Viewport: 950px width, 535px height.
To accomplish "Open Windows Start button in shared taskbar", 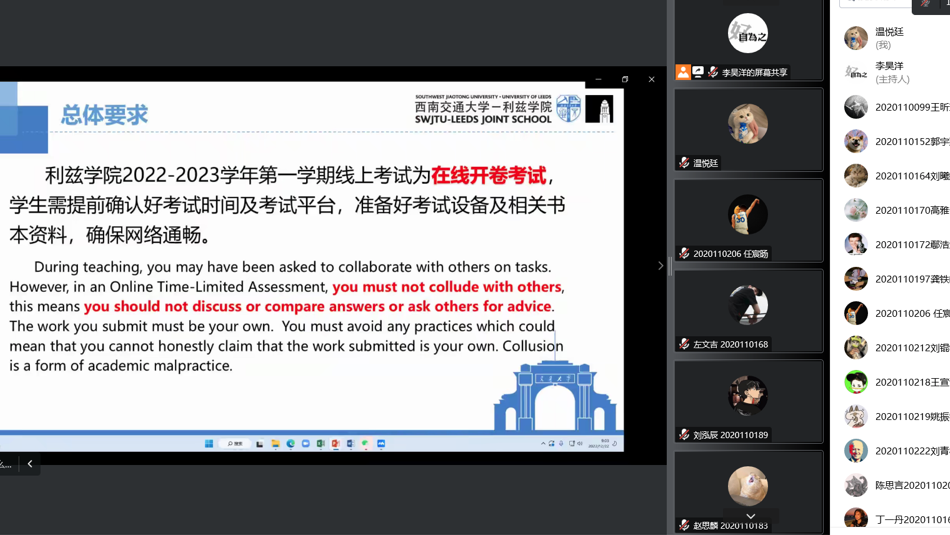I will coord(209,443).
